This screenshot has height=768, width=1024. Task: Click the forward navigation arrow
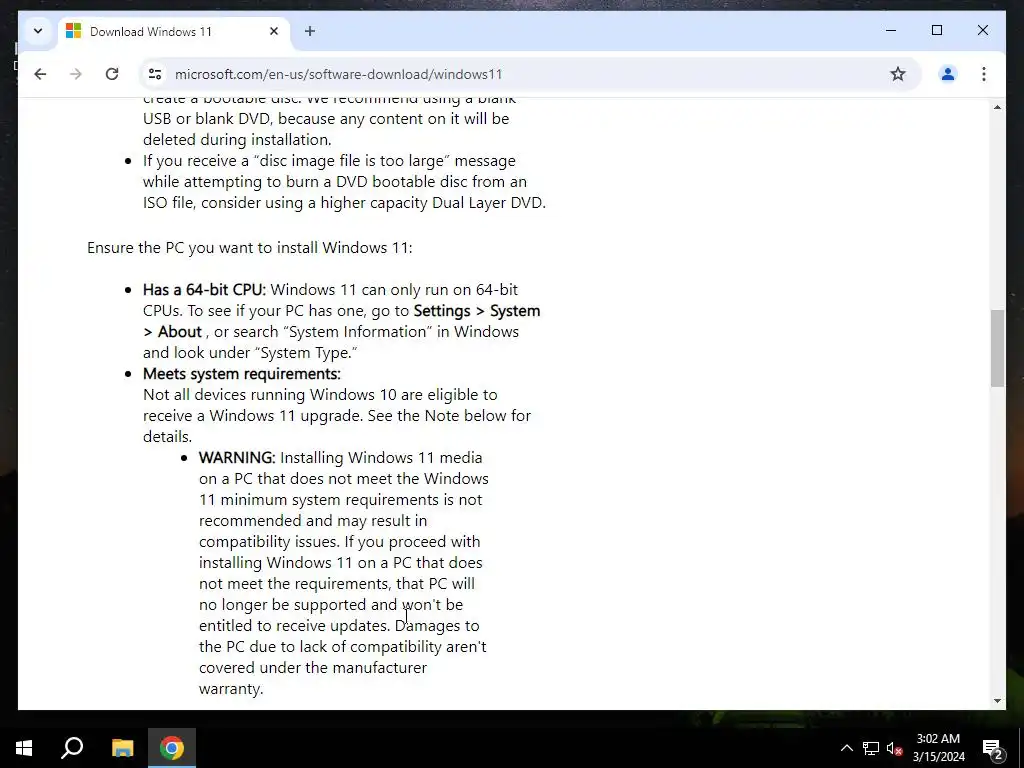coord(76,74)
